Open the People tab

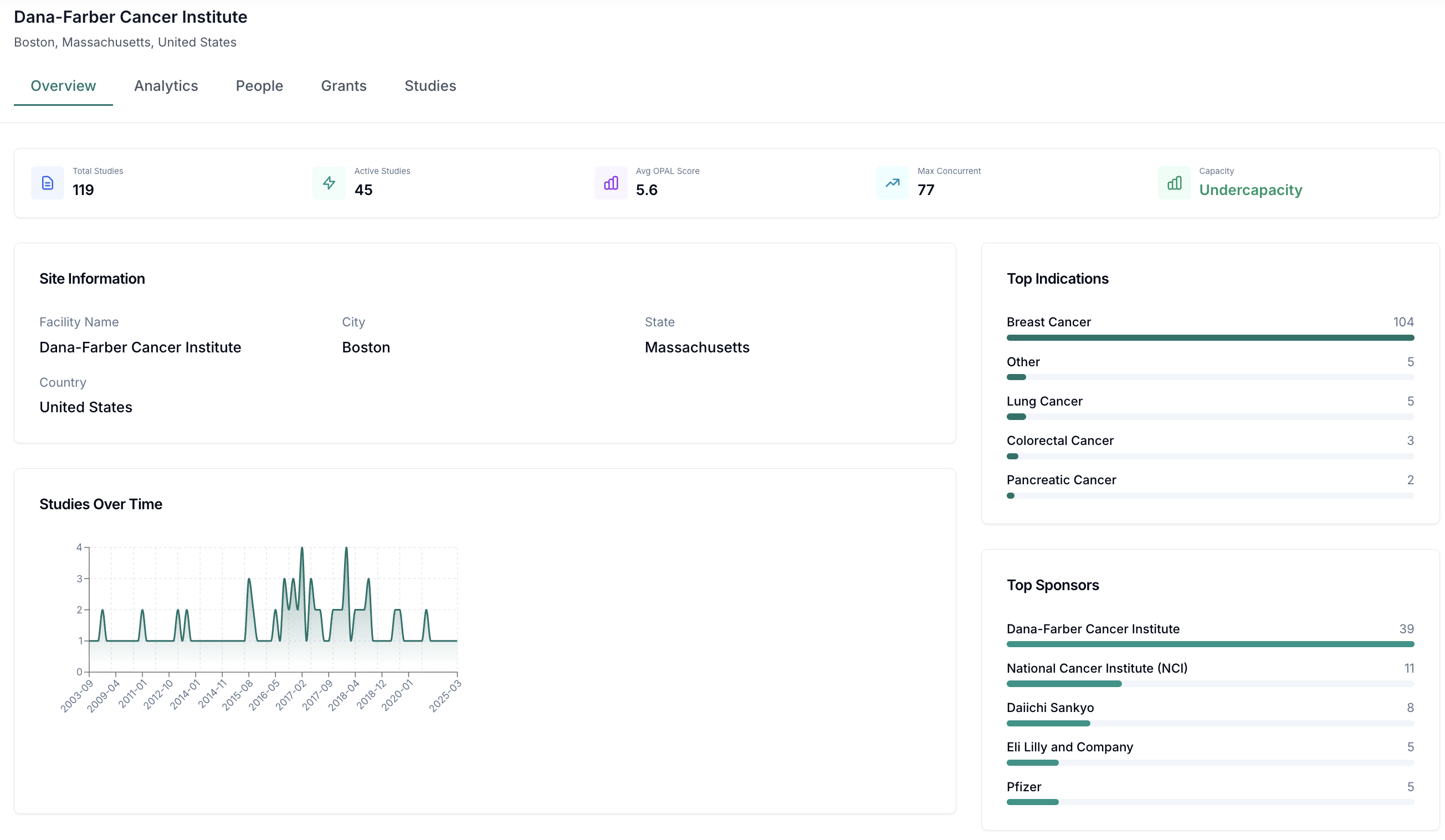[x=259, y=86]
